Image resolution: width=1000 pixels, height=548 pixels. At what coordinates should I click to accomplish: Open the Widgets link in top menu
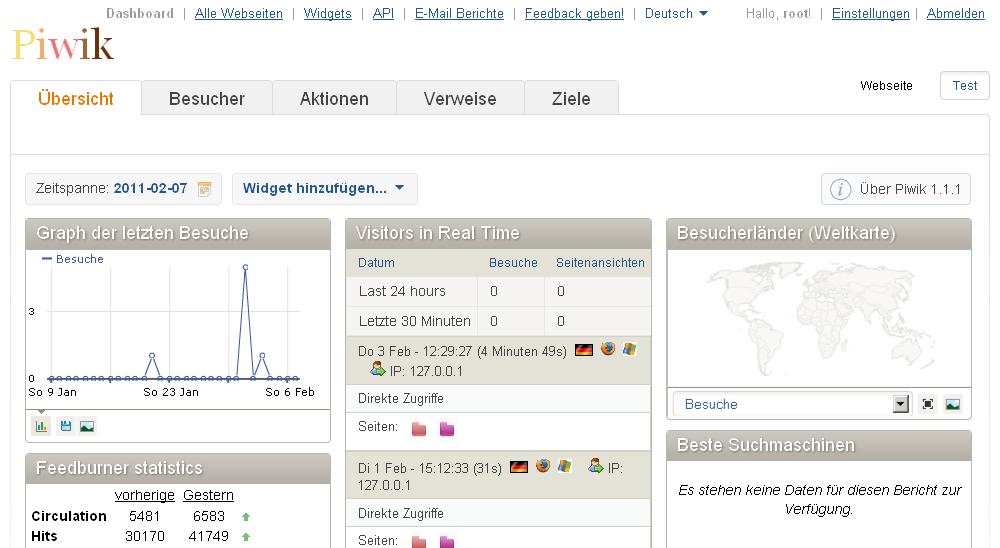pyautogui.click(x=327, y=13)
